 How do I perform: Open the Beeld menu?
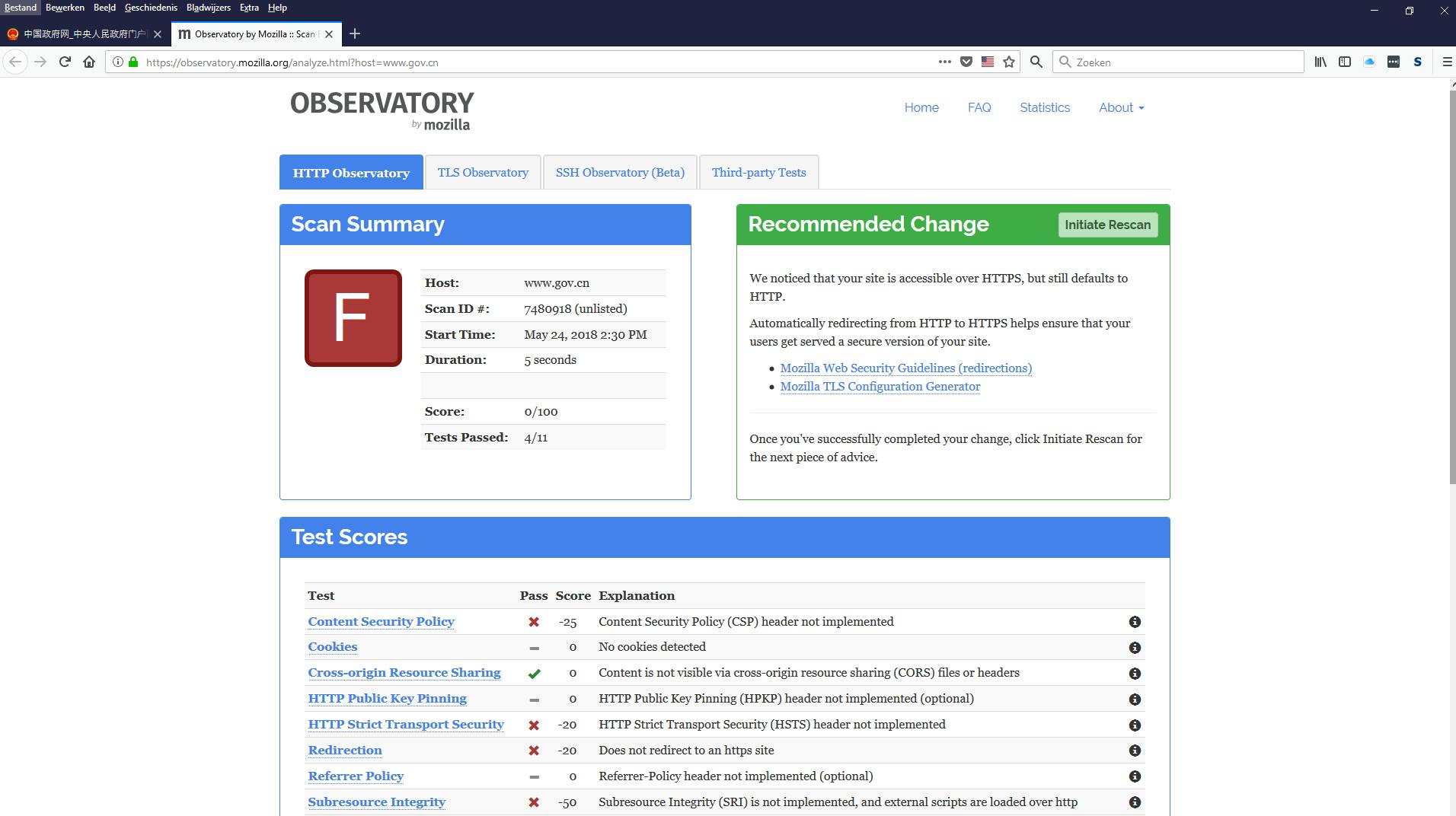104,8
